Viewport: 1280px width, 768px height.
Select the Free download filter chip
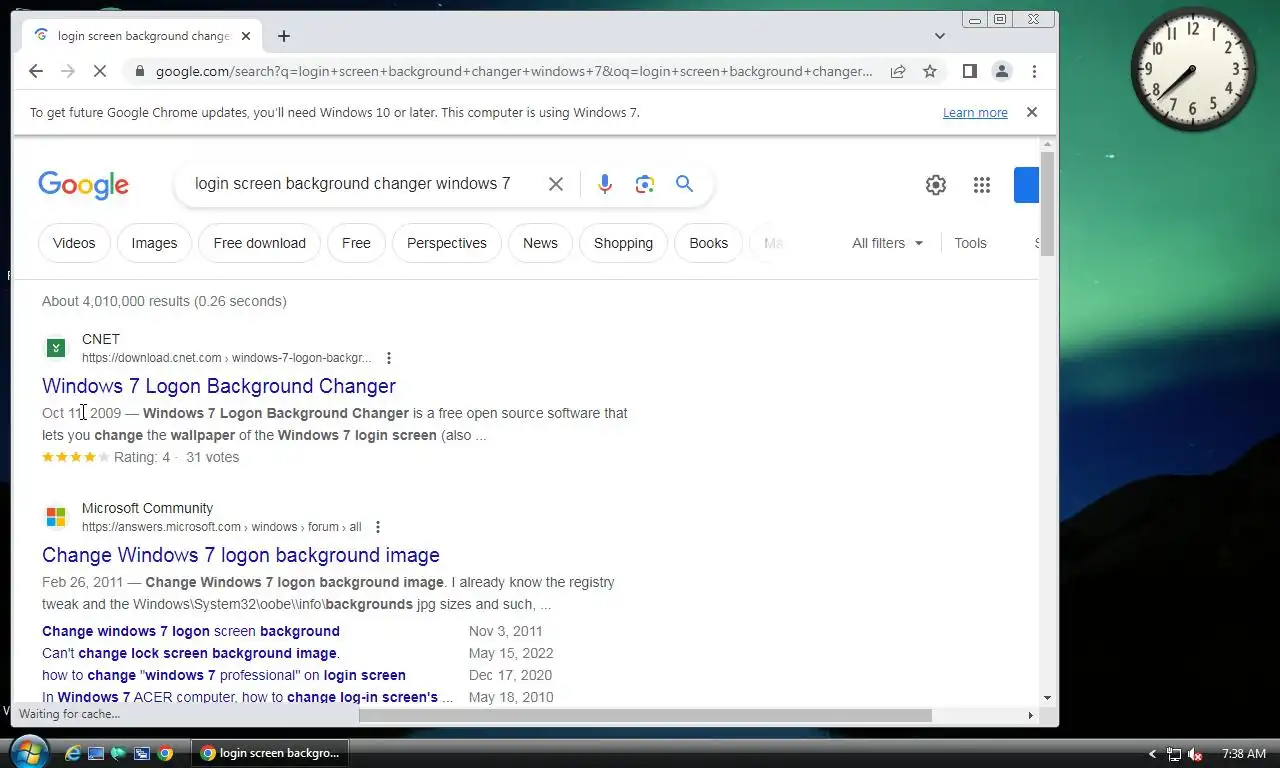point(260,243)
